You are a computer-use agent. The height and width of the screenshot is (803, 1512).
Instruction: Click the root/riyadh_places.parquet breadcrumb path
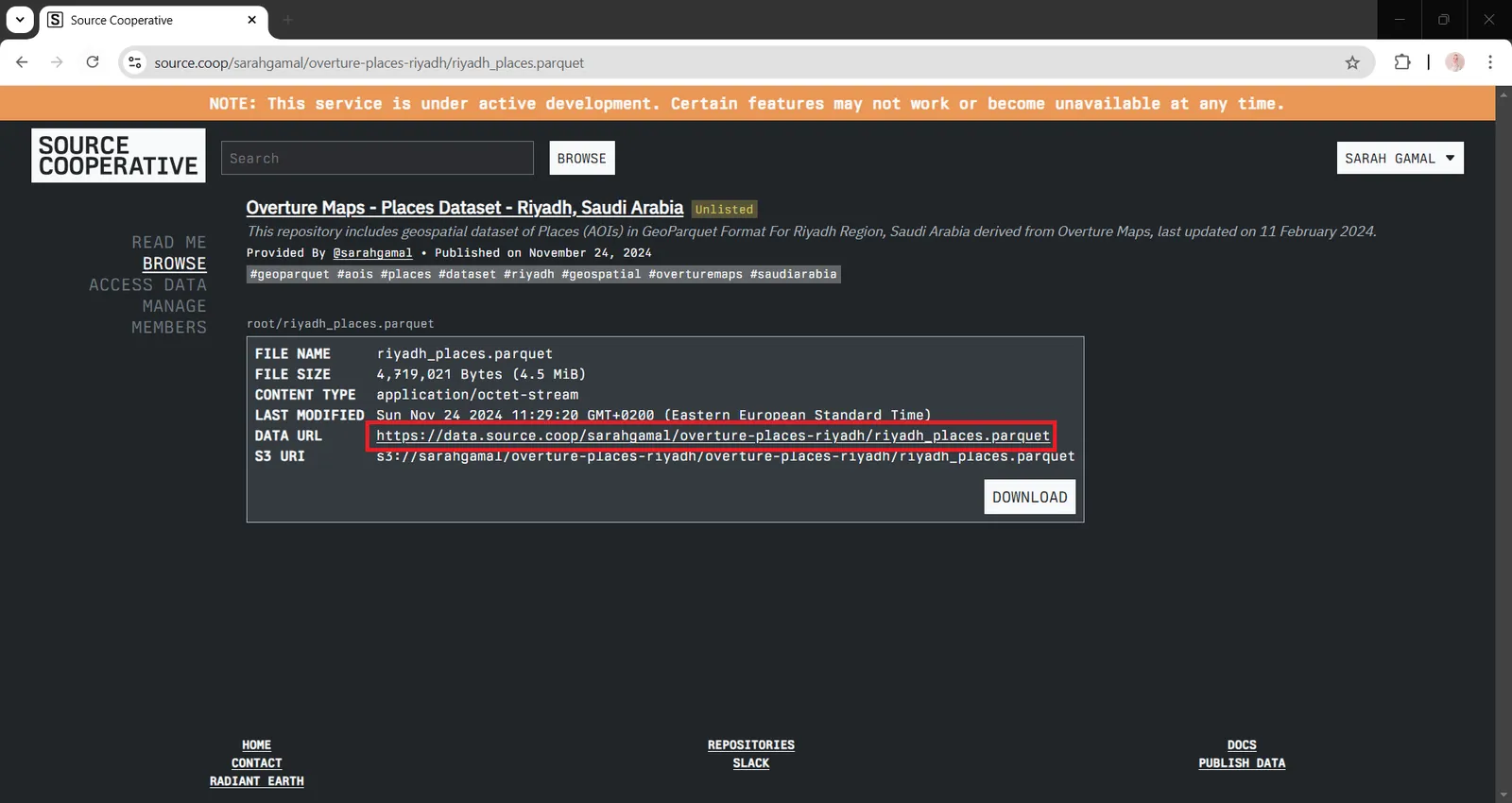tap(340, 324)
